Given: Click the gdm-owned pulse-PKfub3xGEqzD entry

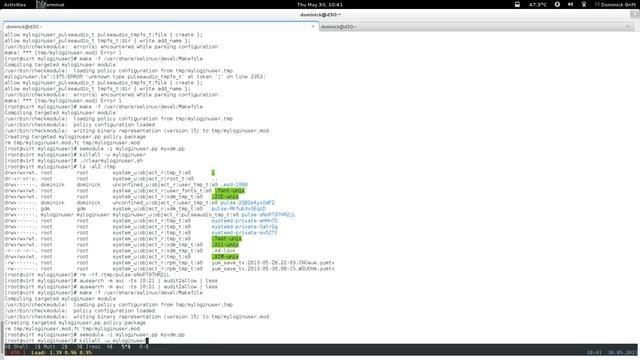Looking at the screenshot, I should coord(238,209).
